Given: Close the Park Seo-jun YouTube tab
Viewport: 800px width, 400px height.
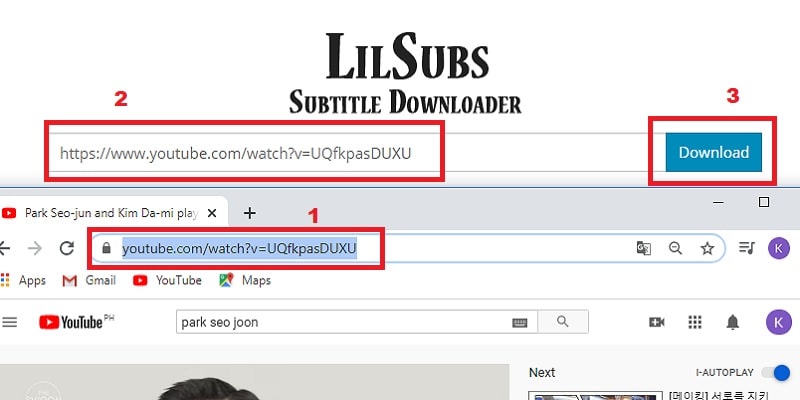Looking at the screenshot, I should (212, 213).
